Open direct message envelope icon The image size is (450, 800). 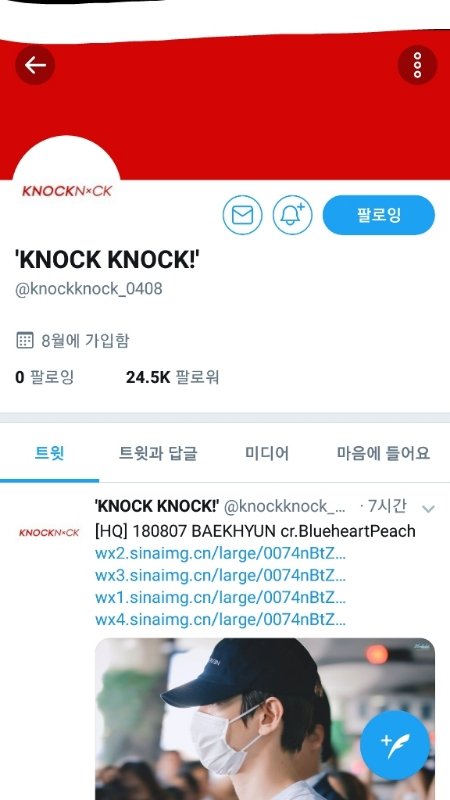click(x=242, y=215)
